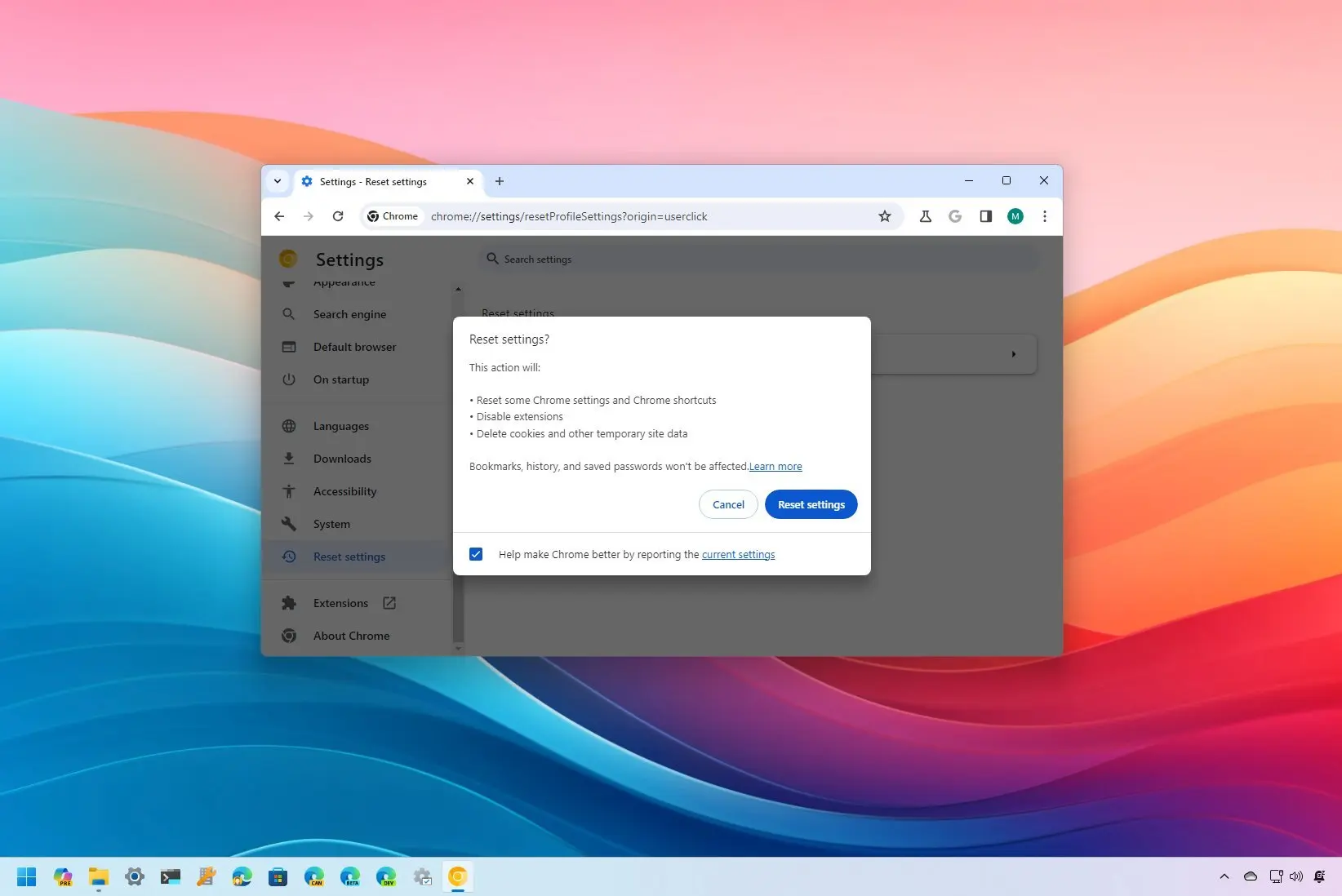Open About Chrome page
1342x896 pixels.
point(351,636)
